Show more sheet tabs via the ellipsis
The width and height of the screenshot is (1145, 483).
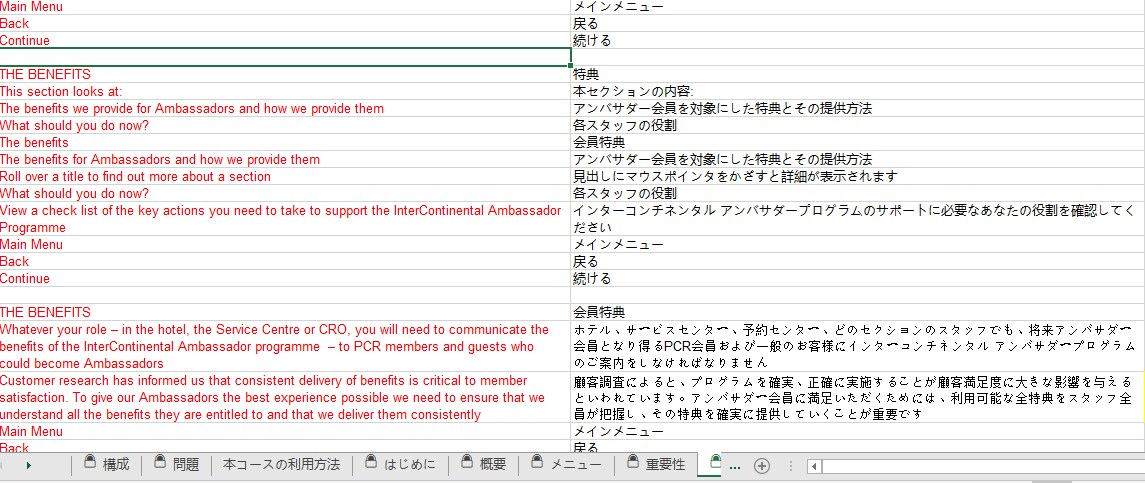click(735, 465)
